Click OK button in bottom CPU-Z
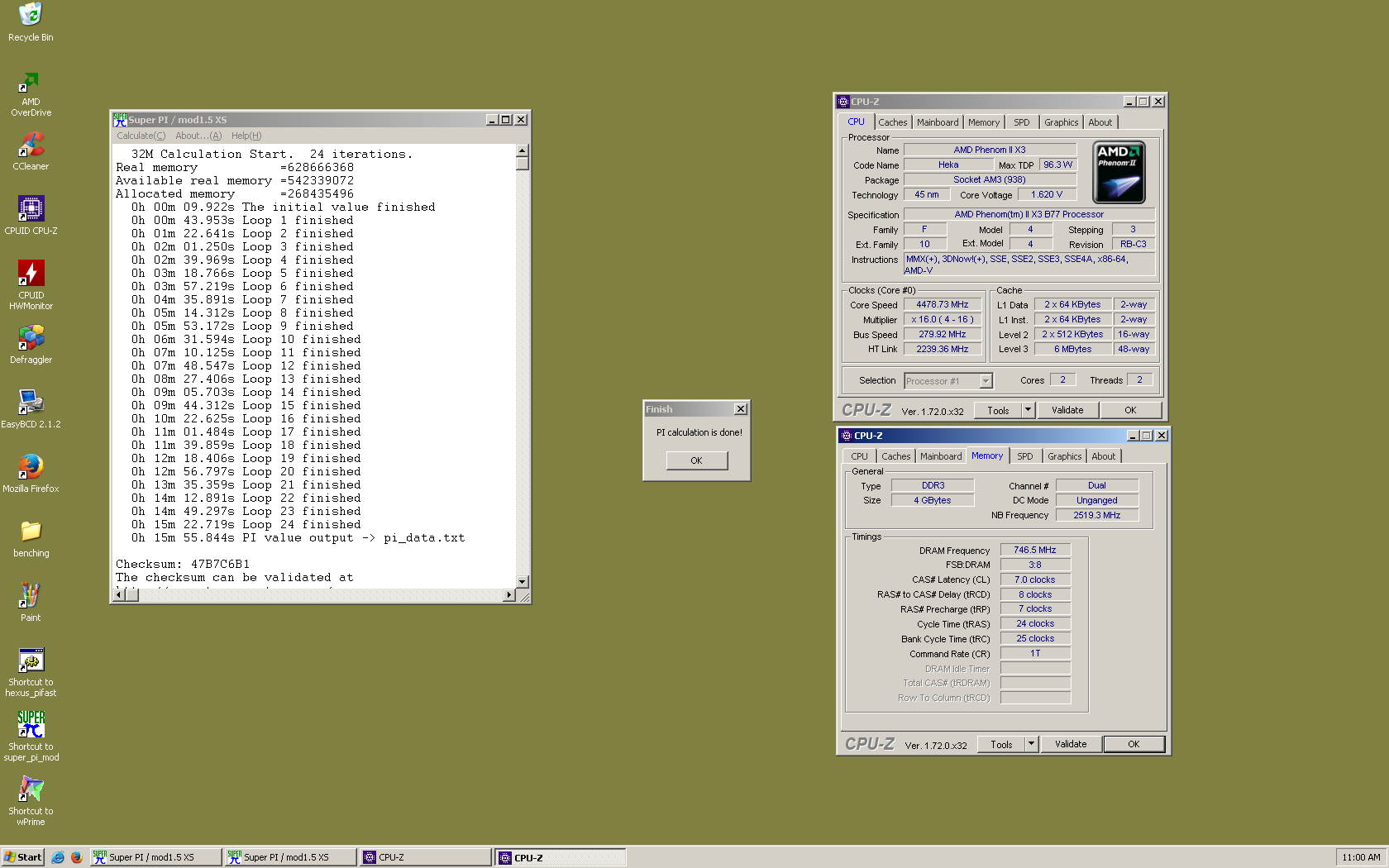Viewport: 1389px width, 868px height. tap(1134, 744)
